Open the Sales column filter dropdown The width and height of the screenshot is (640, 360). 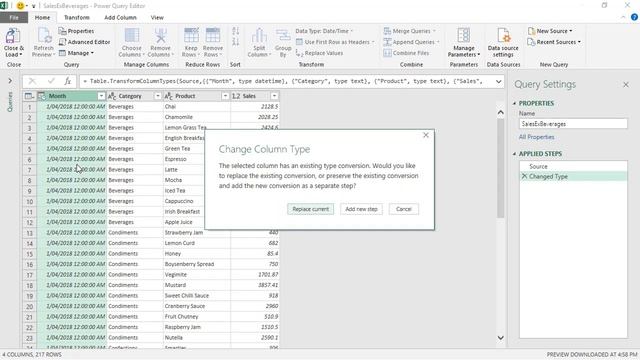coord(274,96)
